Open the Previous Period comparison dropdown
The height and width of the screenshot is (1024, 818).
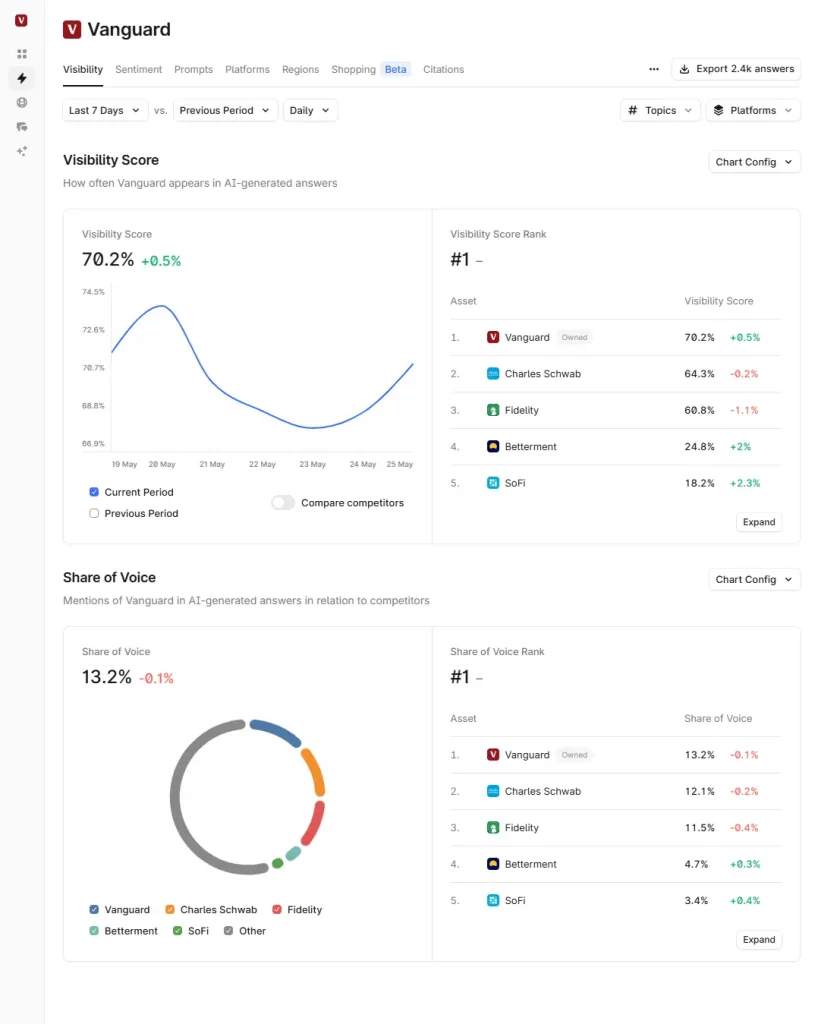point(225,110)
